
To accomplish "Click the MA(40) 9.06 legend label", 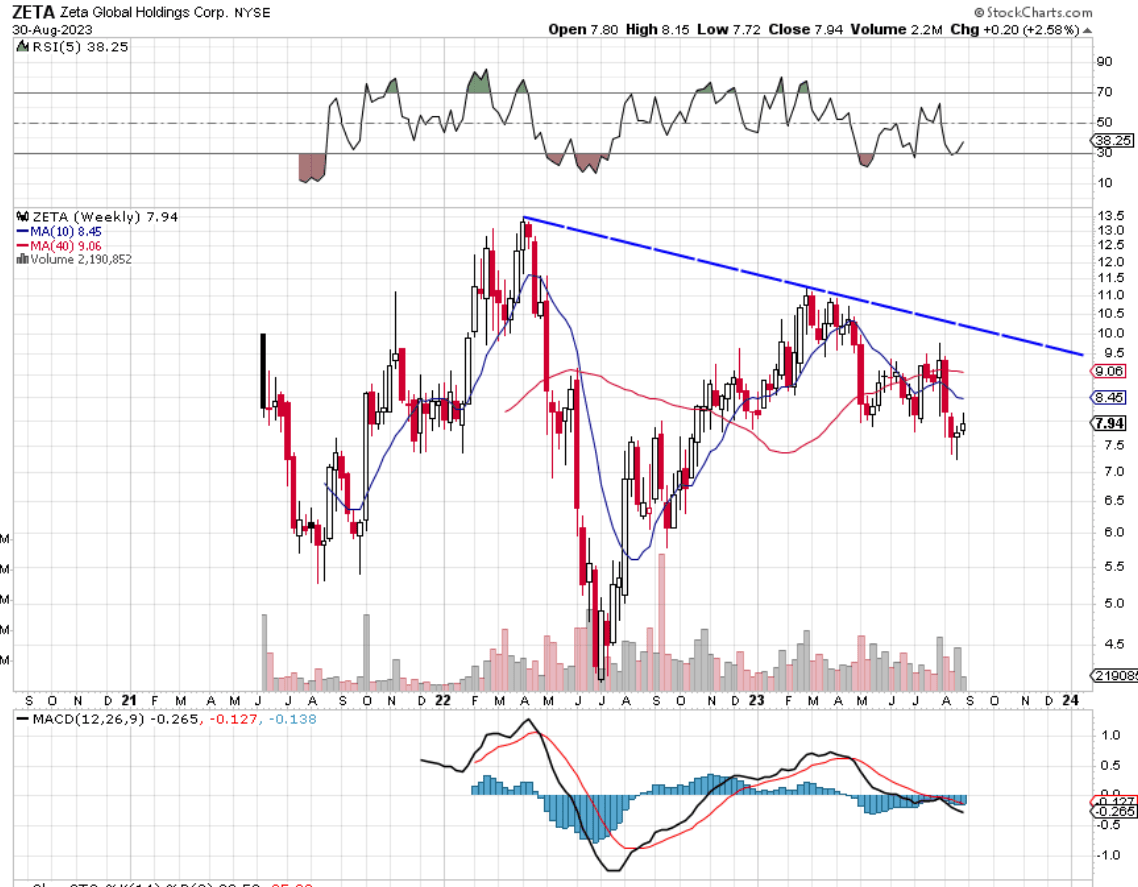I will coord(66,246).
